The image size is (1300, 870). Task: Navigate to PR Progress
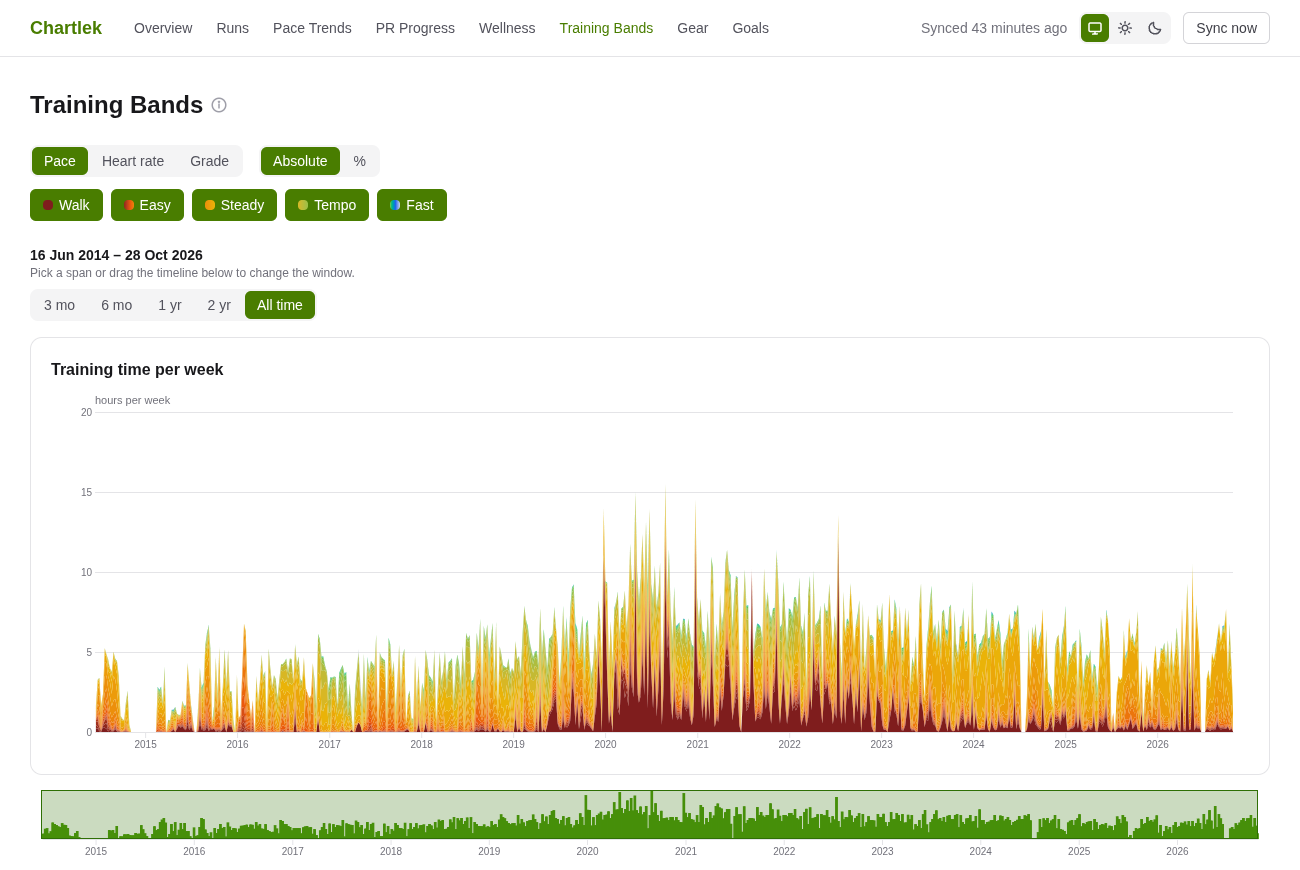pos(415,28)
